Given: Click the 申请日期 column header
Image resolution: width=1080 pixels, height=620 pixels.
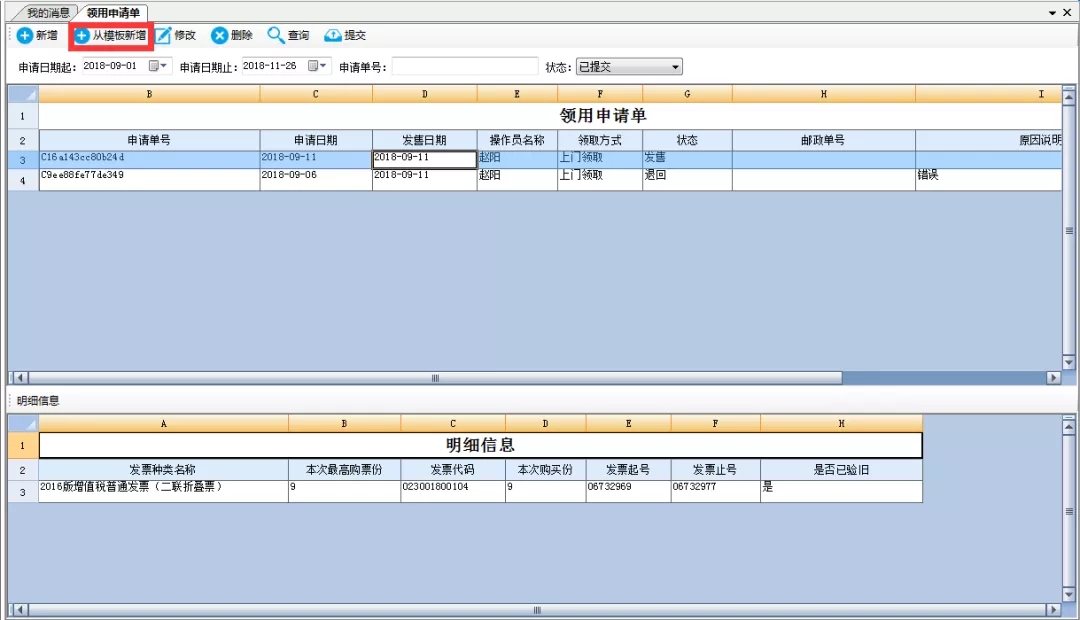Looking at the screenshot, I should [x=315, y=140].
